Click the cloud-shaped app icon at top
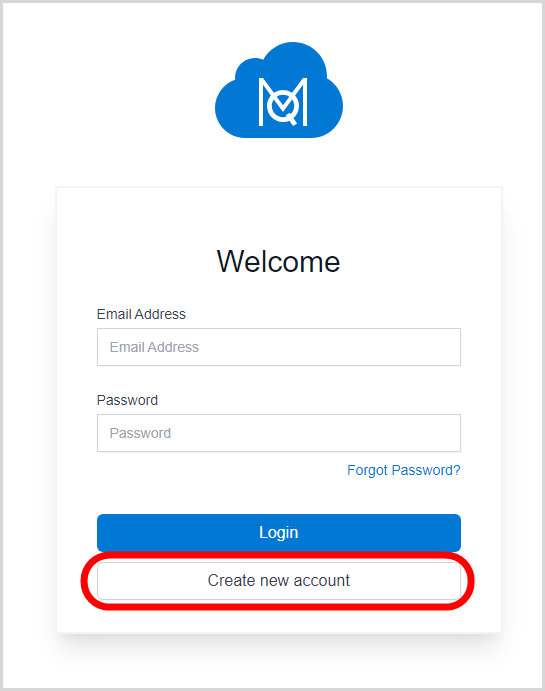 [279, 90]
